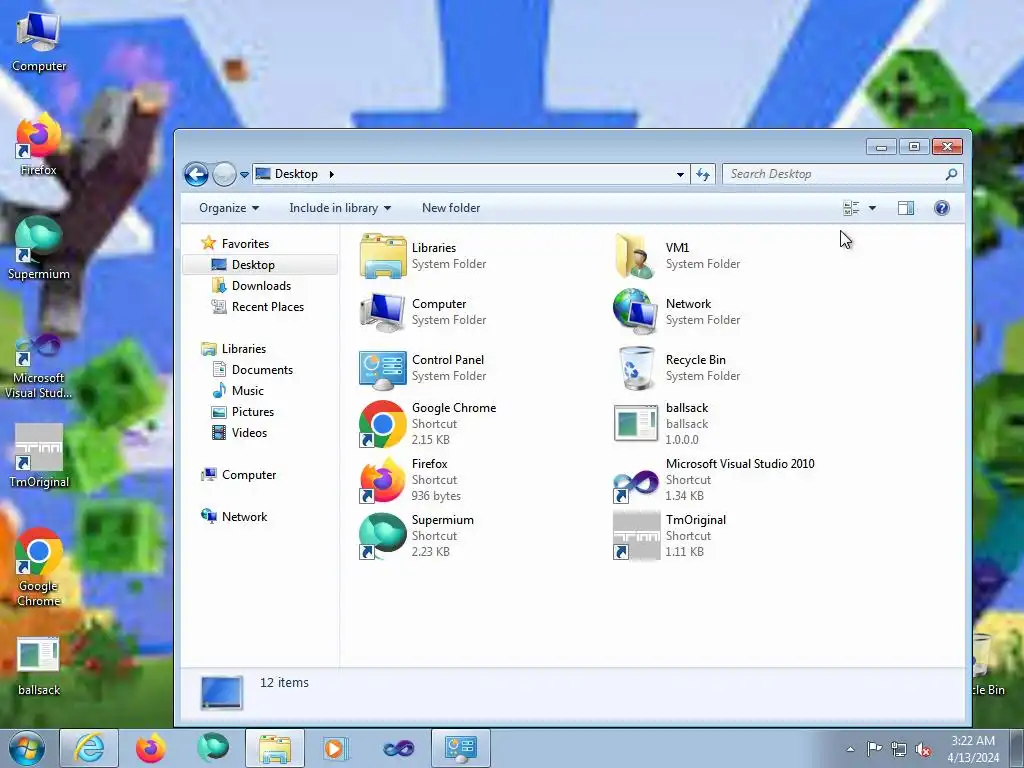Image resolution: width=1024 pixels, height=768 pixels.
Task: Open recent pages dropdown arrow
Action: click(244, 174)
